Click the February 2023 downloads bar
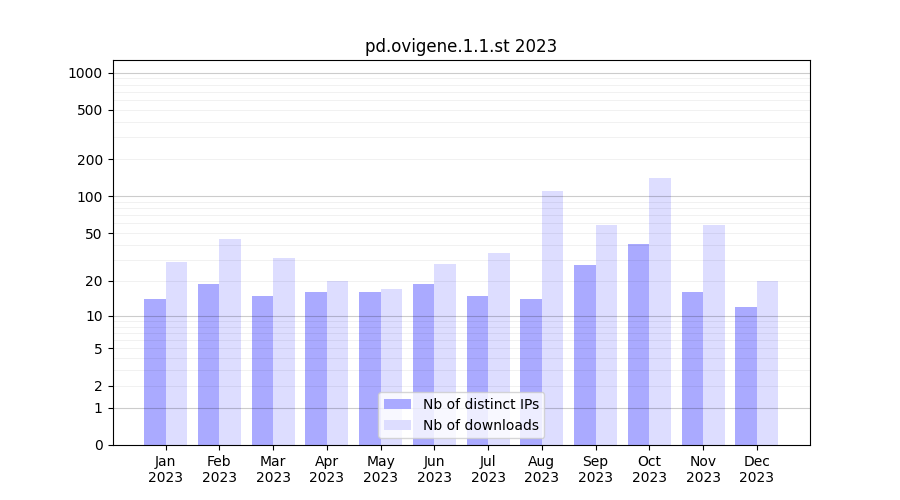 (230, 342)
